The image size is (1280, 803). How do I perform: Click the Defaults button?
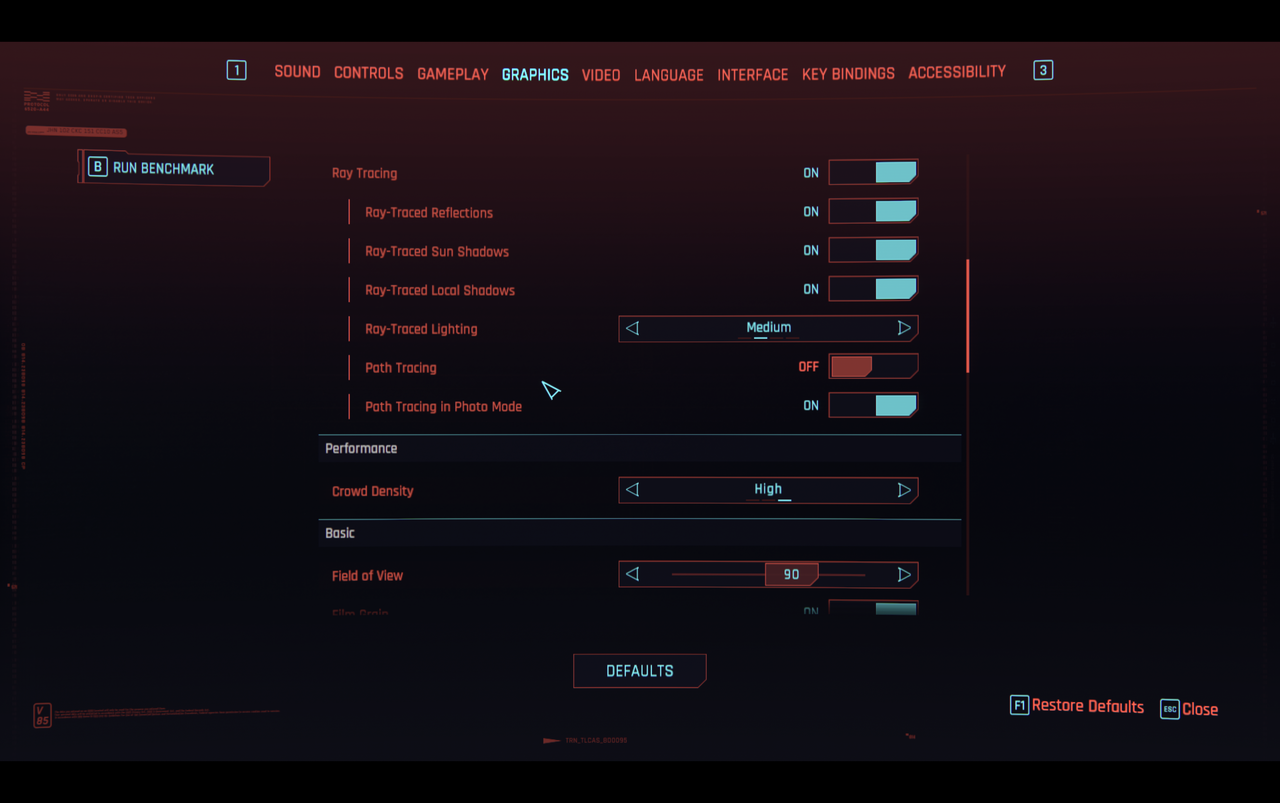pos(640,671)
